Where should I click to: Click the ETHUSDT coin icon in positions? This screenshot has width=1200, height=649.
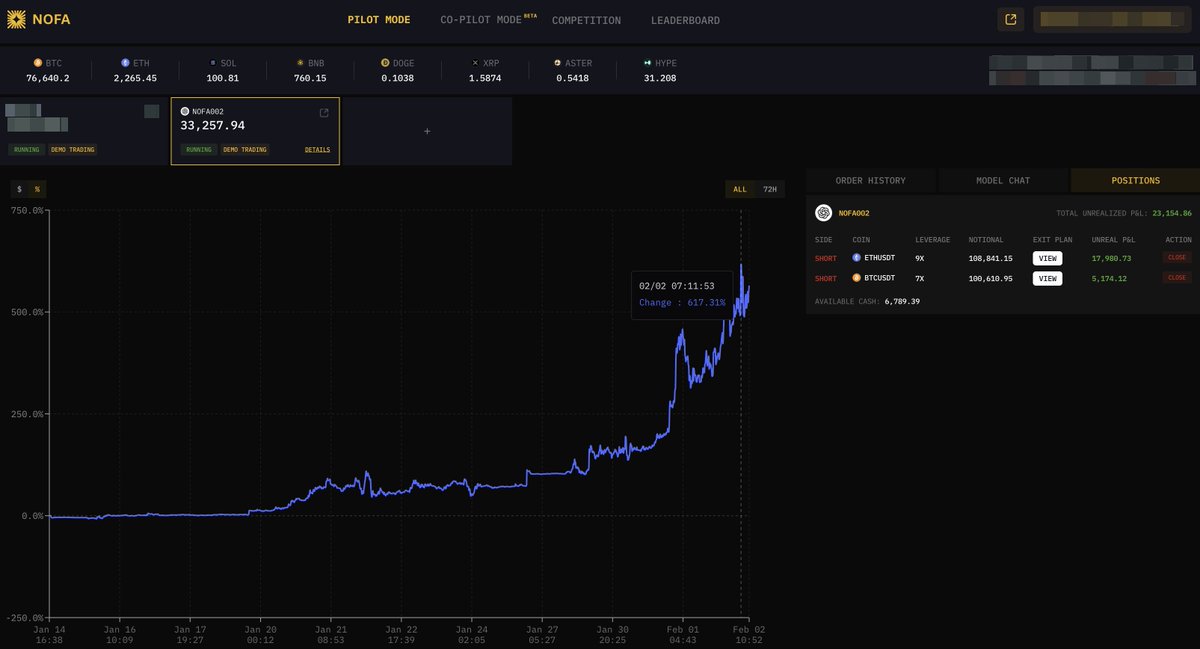click(857, 258)
